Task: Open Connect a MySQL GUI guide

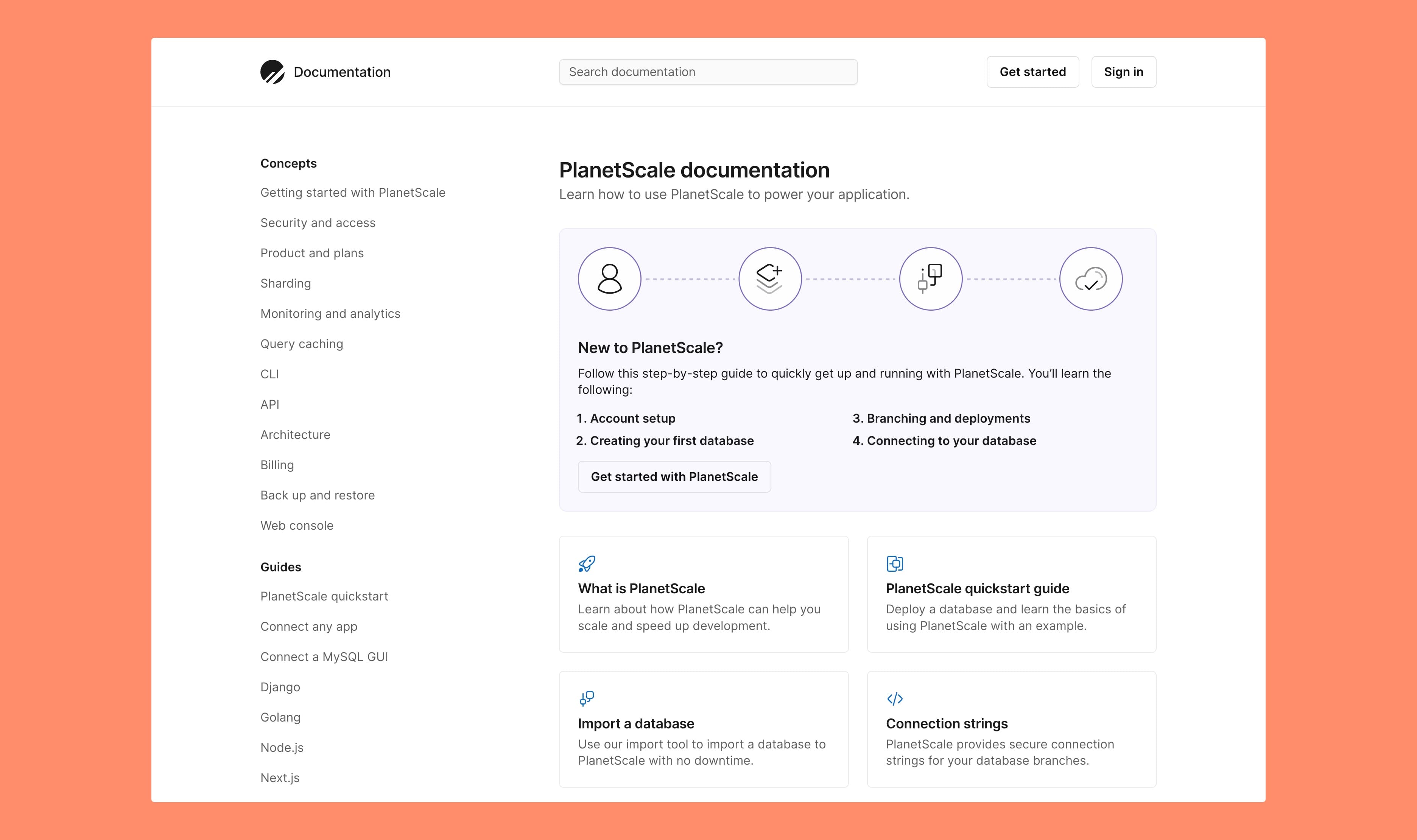Action: pos(324,656)
